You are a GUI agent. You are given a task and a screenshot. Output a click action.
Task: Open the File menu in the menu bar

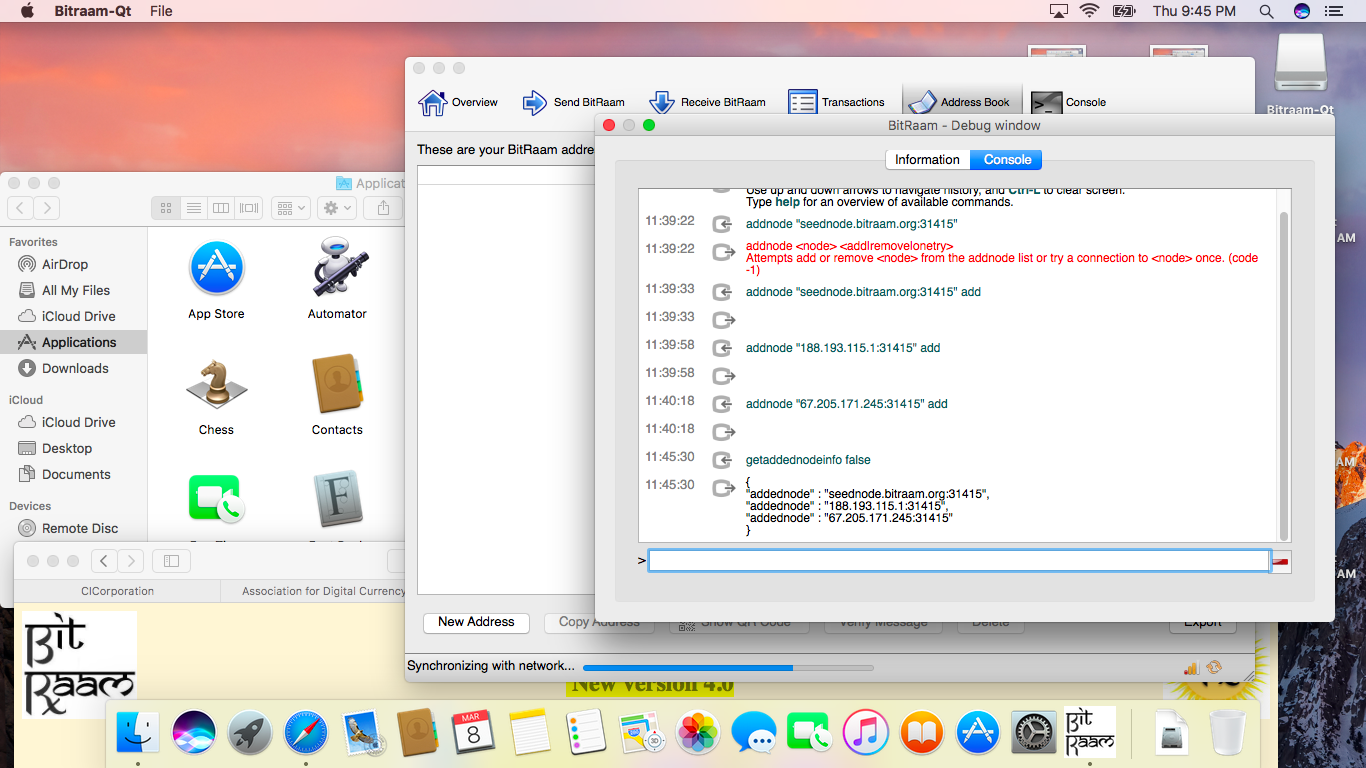(x=161, y=11)
